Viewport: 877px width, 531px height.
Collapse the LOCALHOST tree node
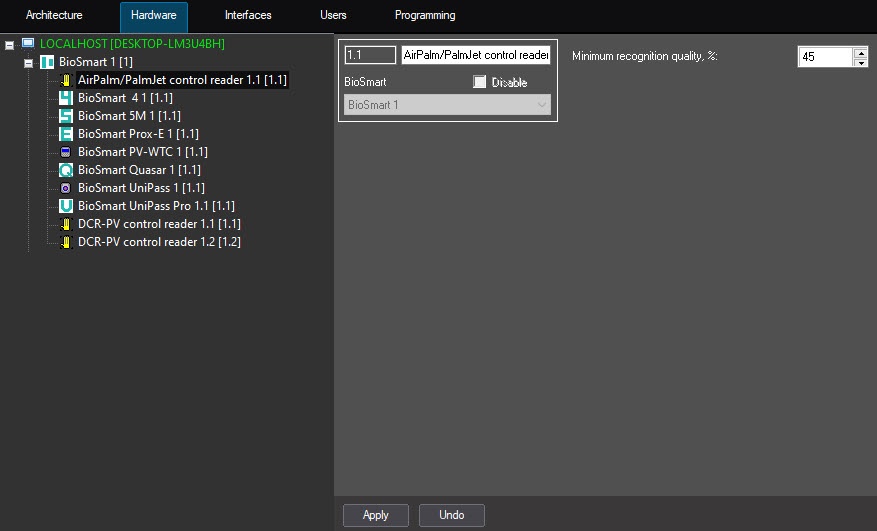(x=10, y=45)
